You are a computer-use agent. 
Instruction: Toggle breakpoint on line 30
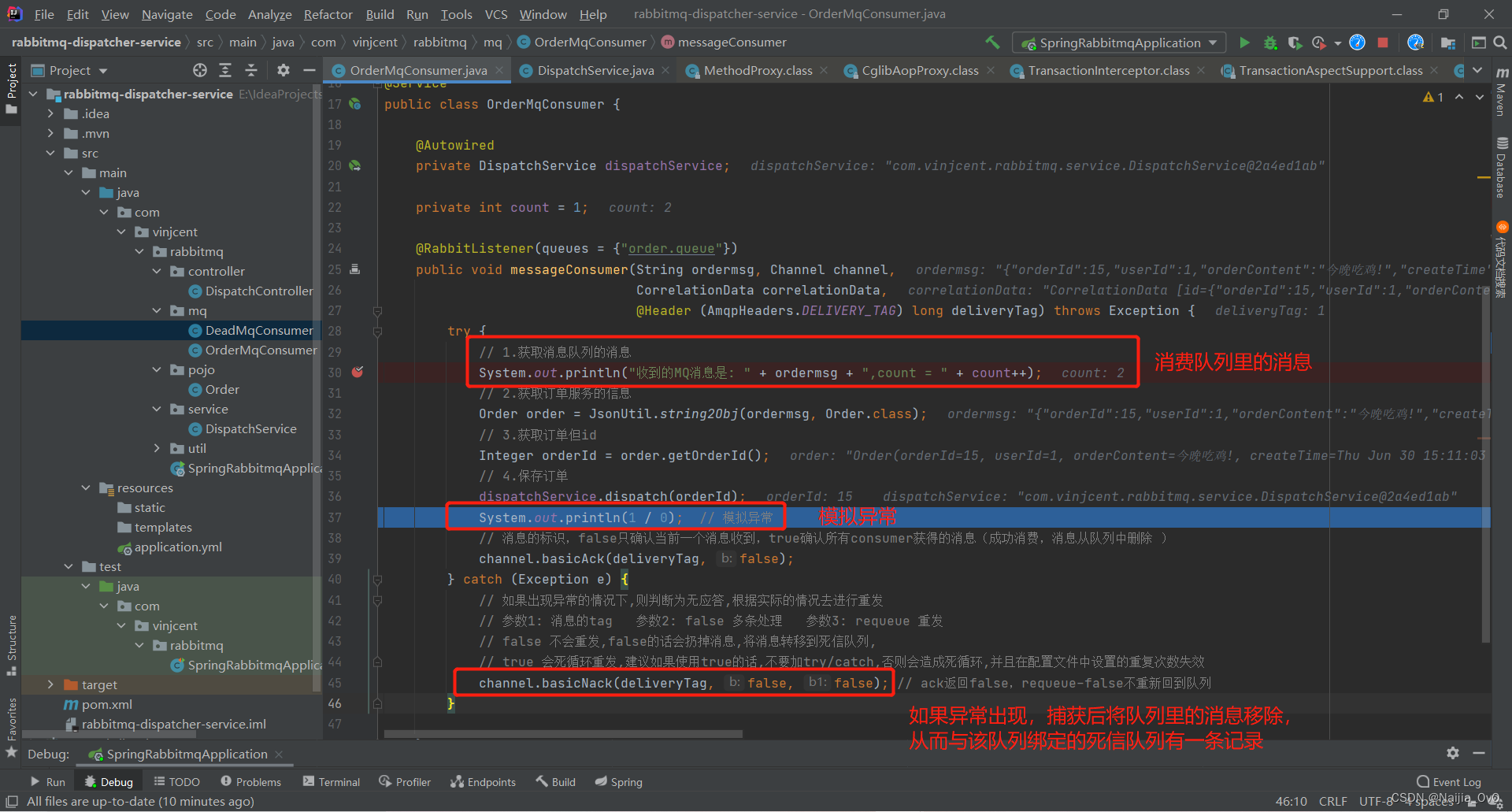coord(357,372)
